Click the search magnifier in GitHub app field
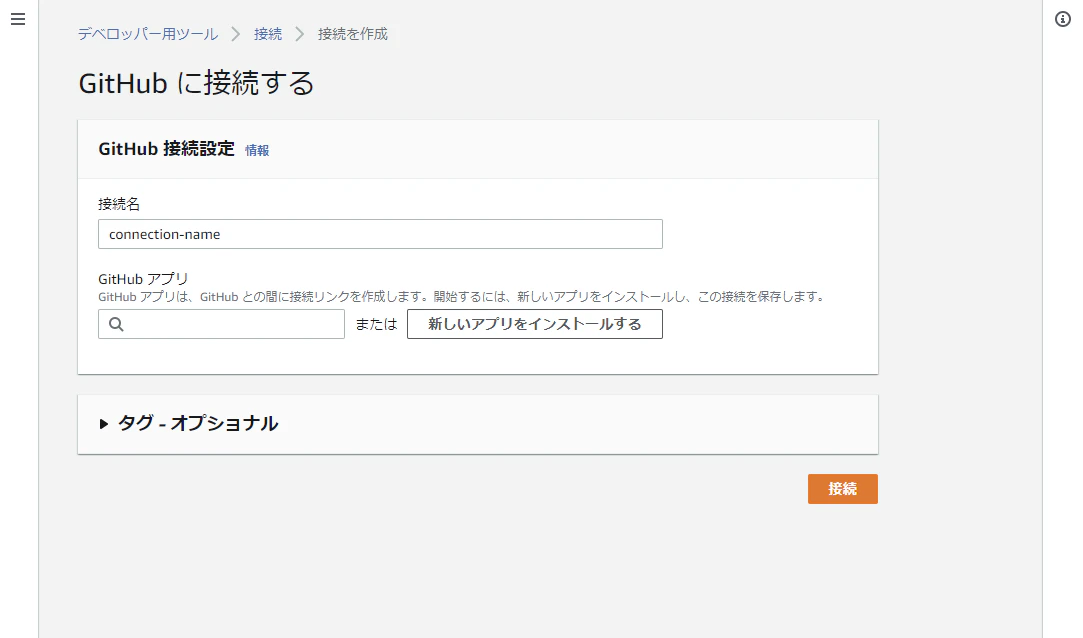 click(116, 325)
